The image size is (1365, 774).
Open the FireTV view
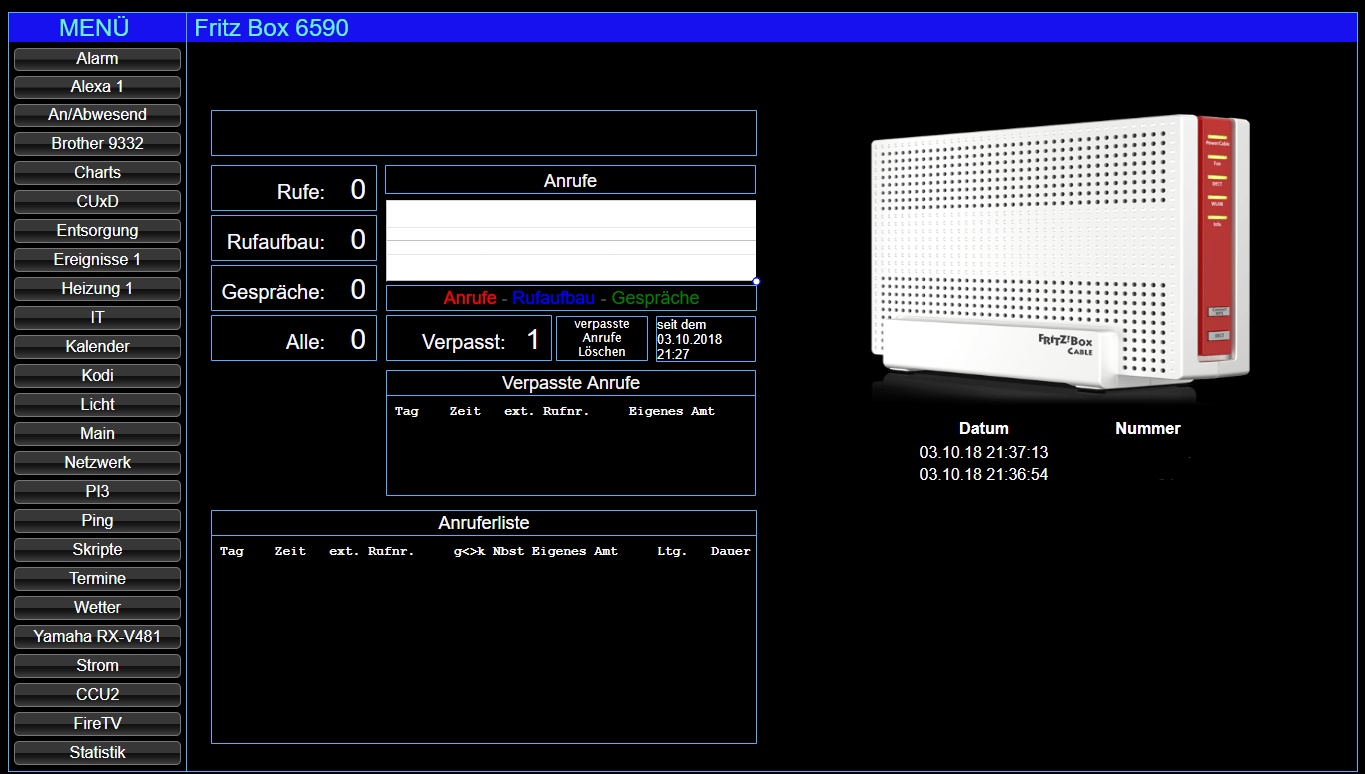point(97,724)
